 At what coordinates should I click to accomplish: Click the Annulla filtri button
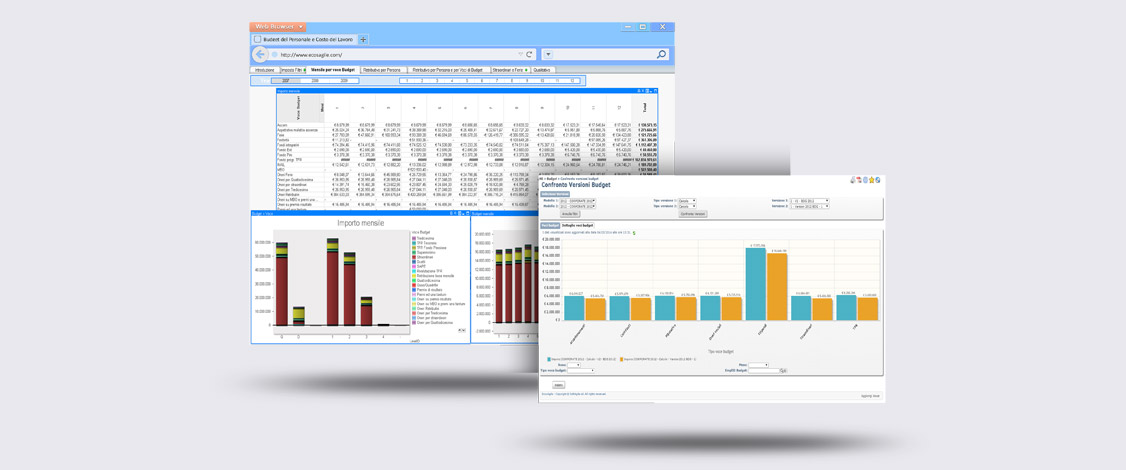click(570, 214)
